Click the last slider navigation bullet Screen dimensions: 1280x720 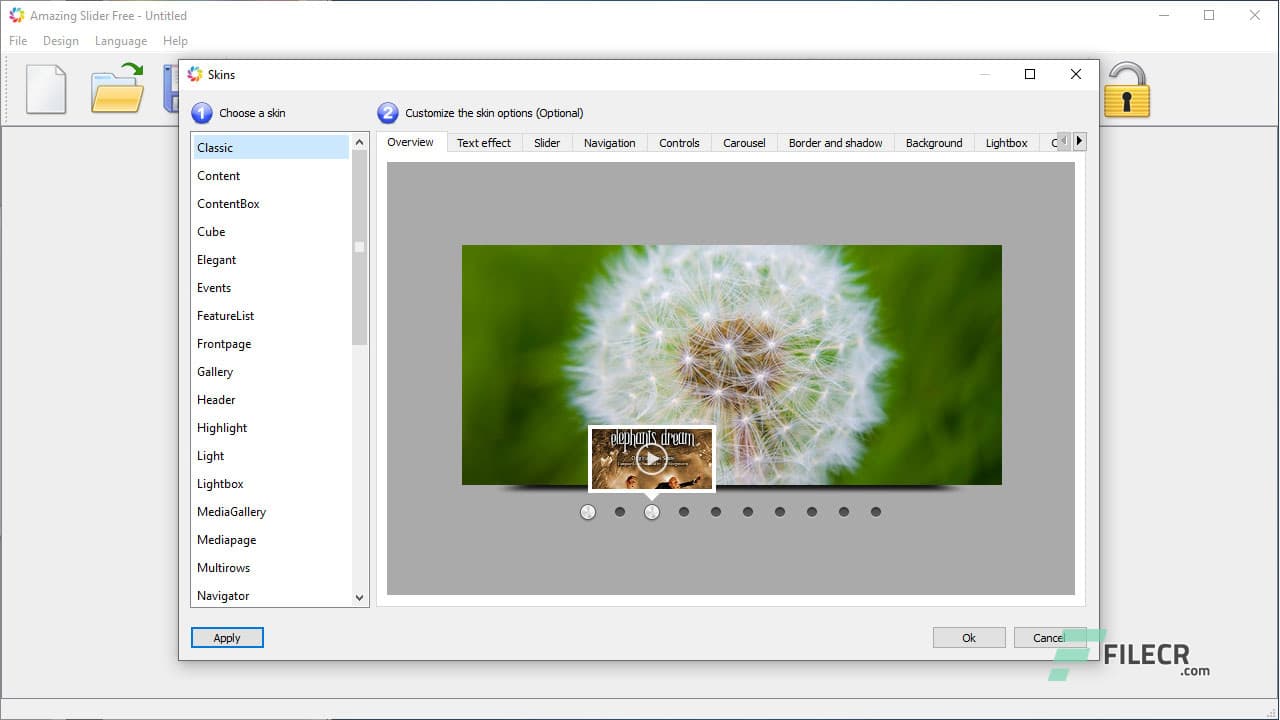[x=876, y=512]
